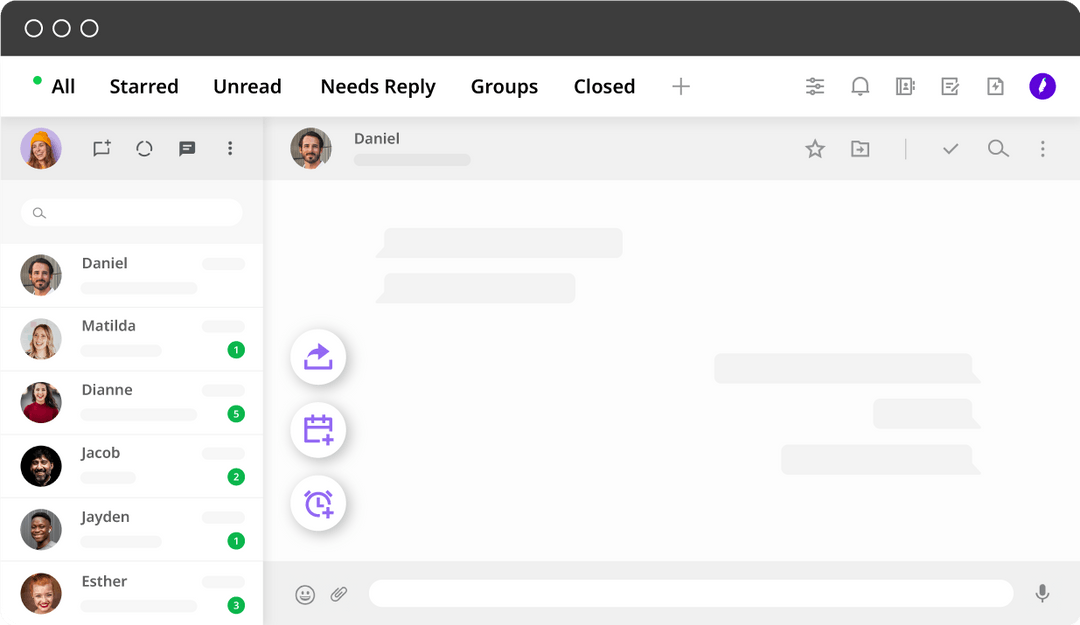Open Esther's conversation
This screenshot has height=625, width=1080.
click(x=132, y=593)
